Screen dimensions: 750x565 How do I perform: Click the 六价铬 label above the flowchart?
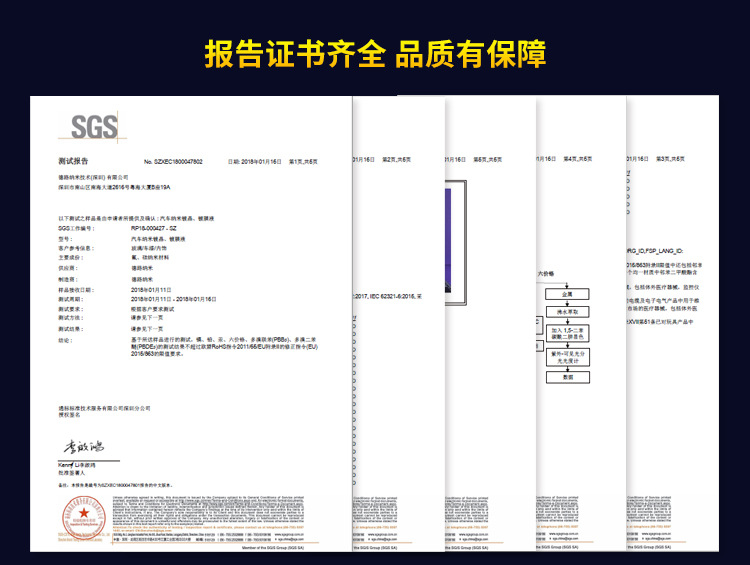tap(546, 274)
